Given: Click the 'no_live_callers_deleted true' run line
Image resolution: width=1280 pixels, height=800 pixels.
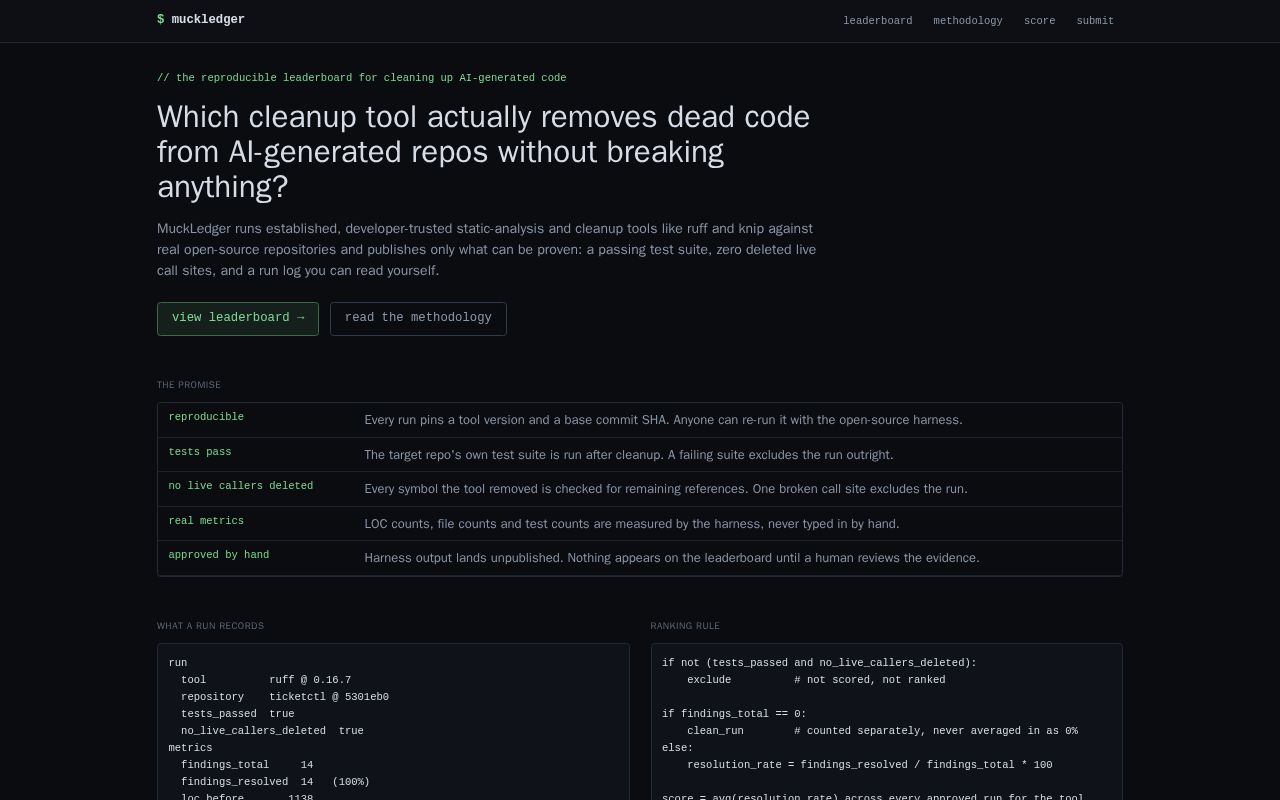Looking at the screenshot, I should [x=272, y=731].
